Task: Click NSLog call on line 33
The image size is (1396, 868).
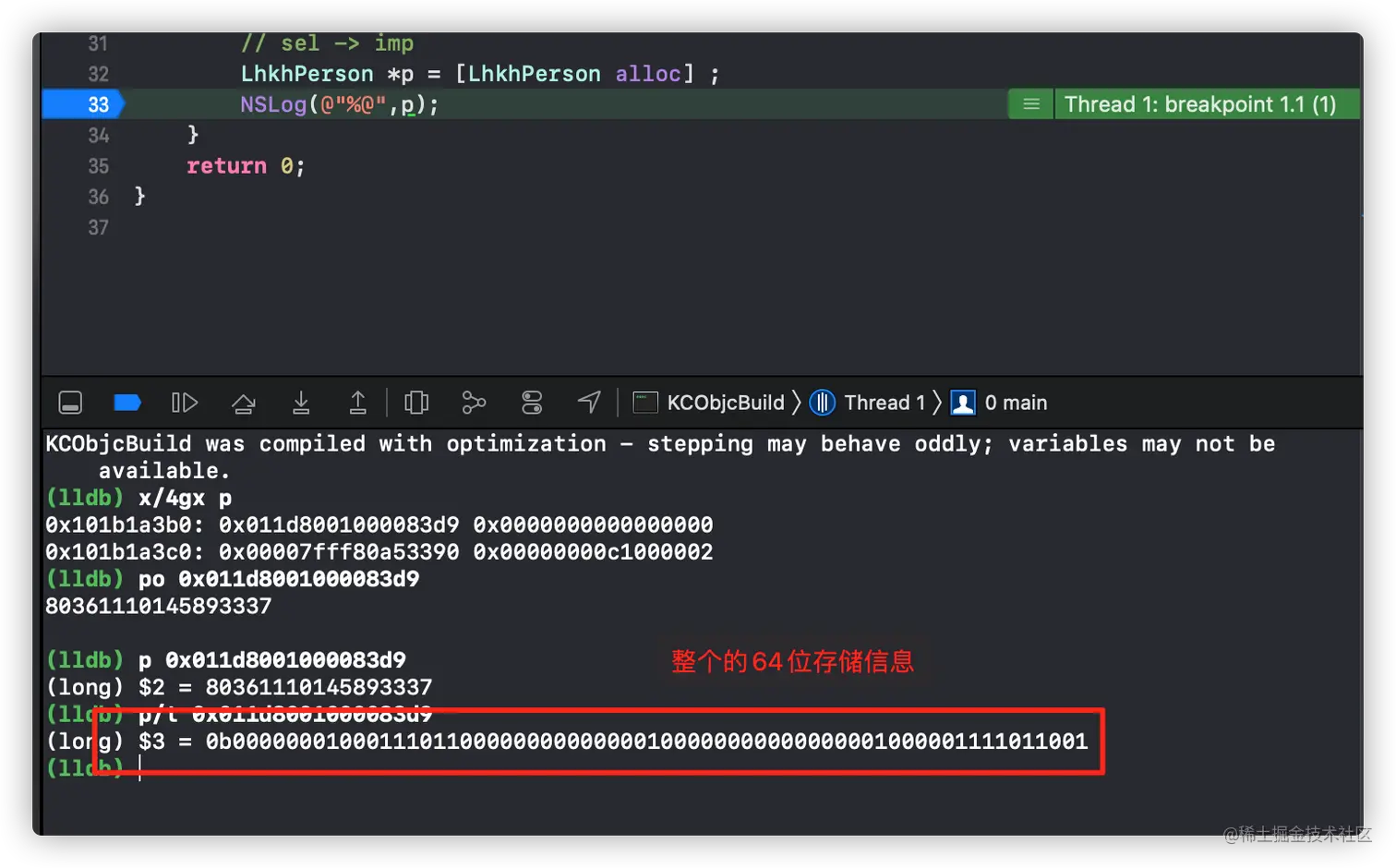Action: [339, 104]
